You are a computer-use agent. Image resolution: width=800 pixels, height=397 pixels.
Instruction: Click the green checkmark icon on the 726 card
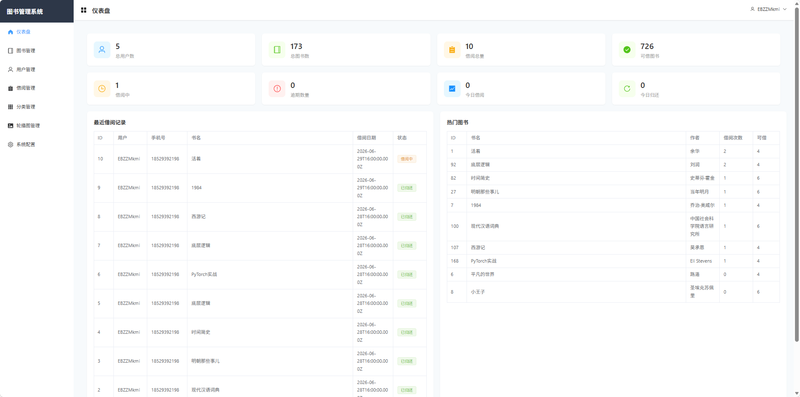click(x=627, y=49)
